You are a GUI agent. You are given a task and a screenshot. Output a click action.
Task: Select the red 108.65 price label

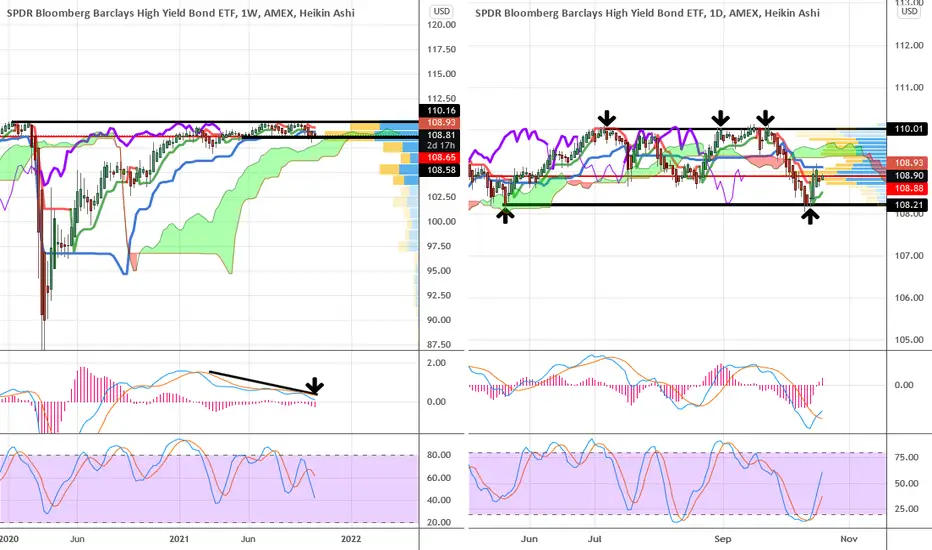tap(439, 158)
